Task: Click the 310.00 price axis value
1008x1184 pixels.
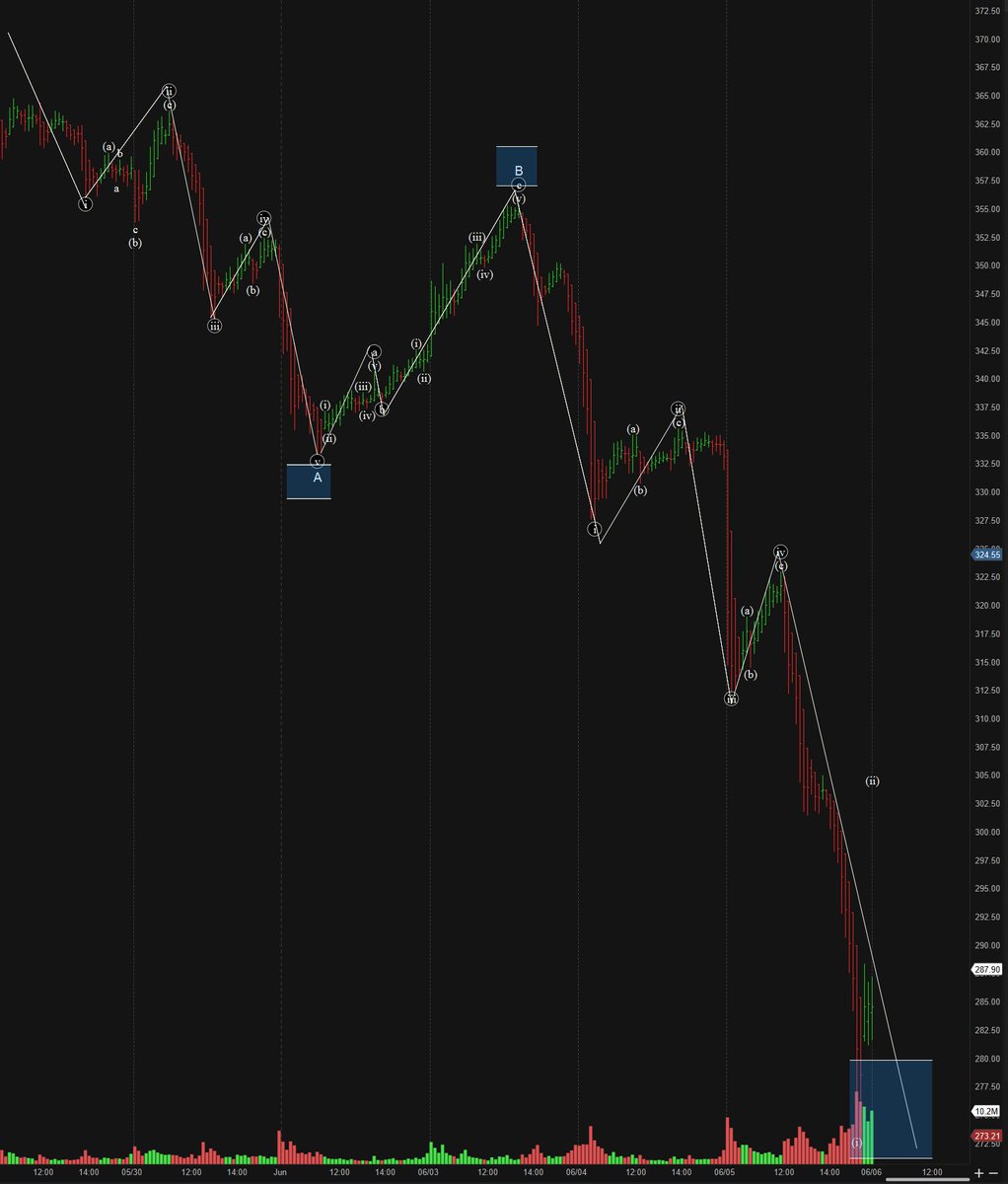Action: tap(987, 719)
